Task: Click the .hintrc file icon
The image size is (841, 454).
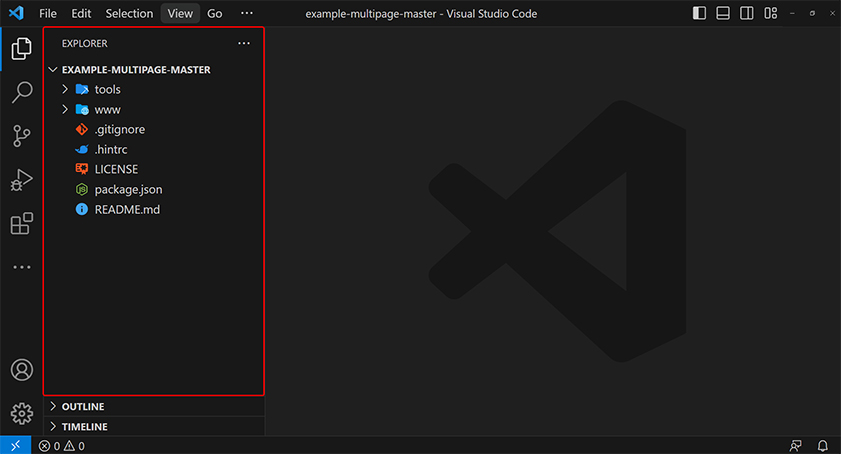Action: point(82,149)
